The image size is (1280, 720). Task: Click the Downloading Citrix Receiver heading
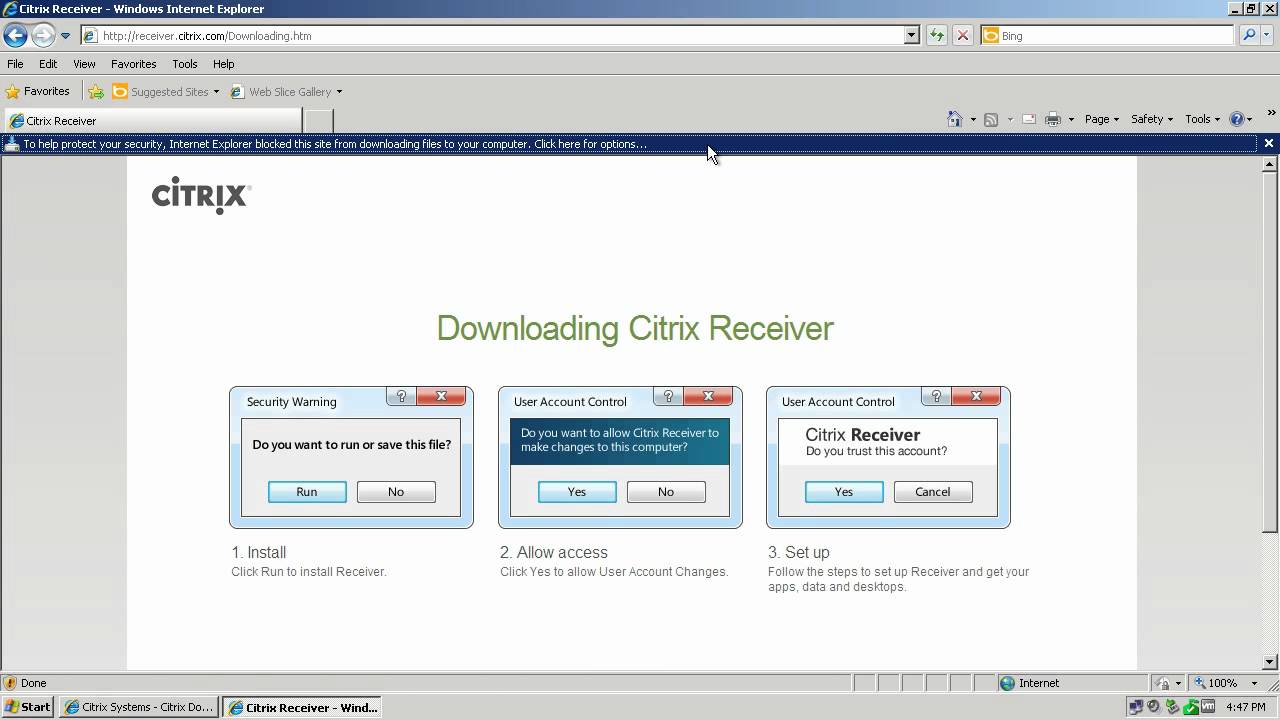635,329
